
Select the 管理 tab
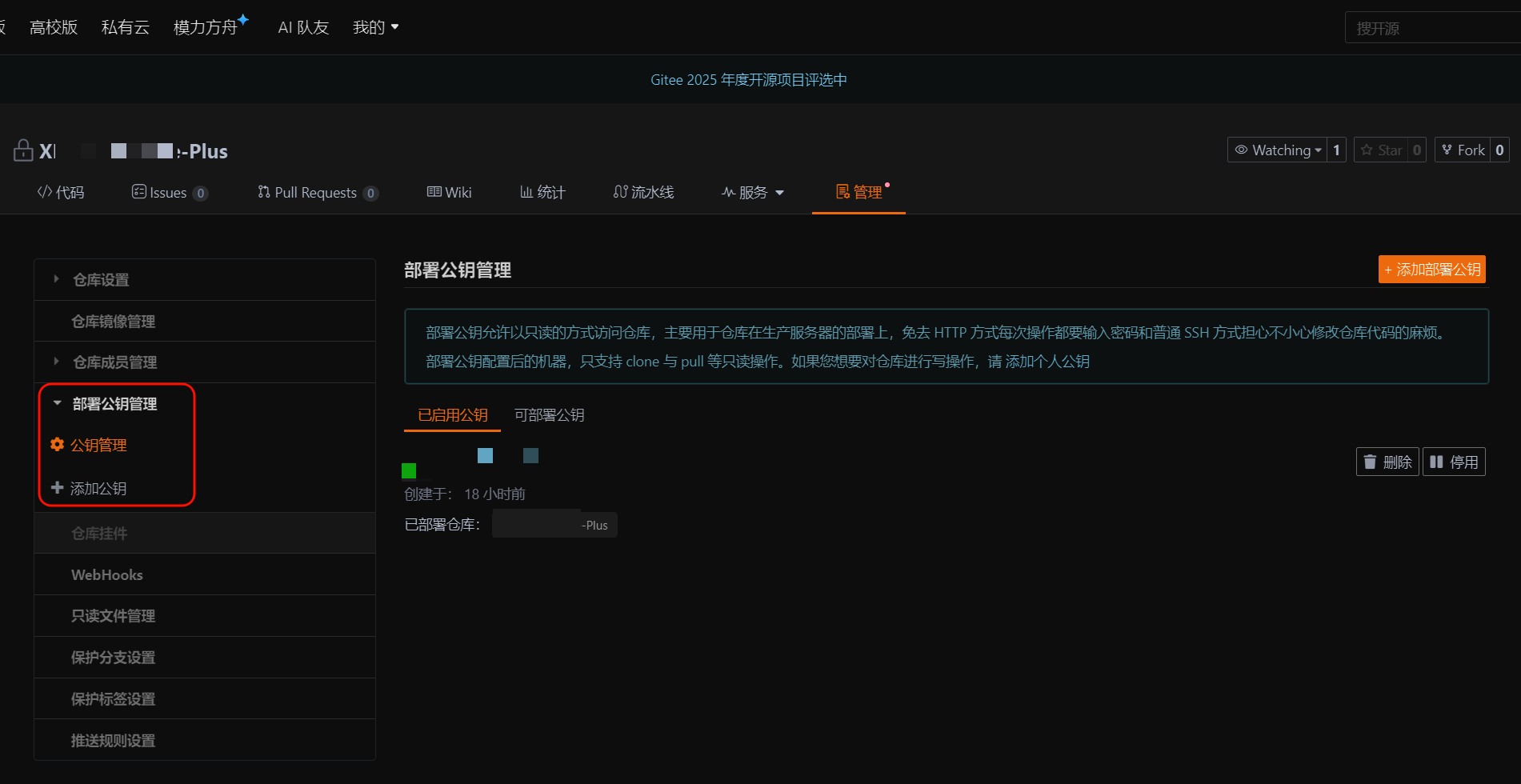coord(859,192)
